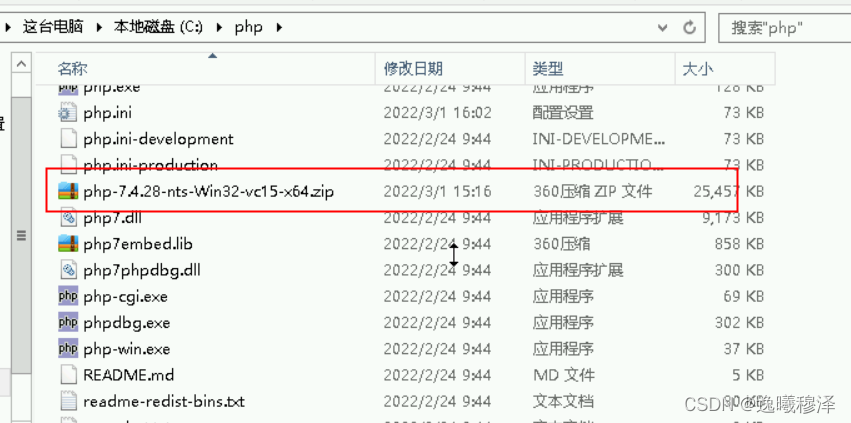Expand the chevron after 本地磁盘 (C:)
The width and height of the screenshot is (851, 423).
click(x=219, y=27)
